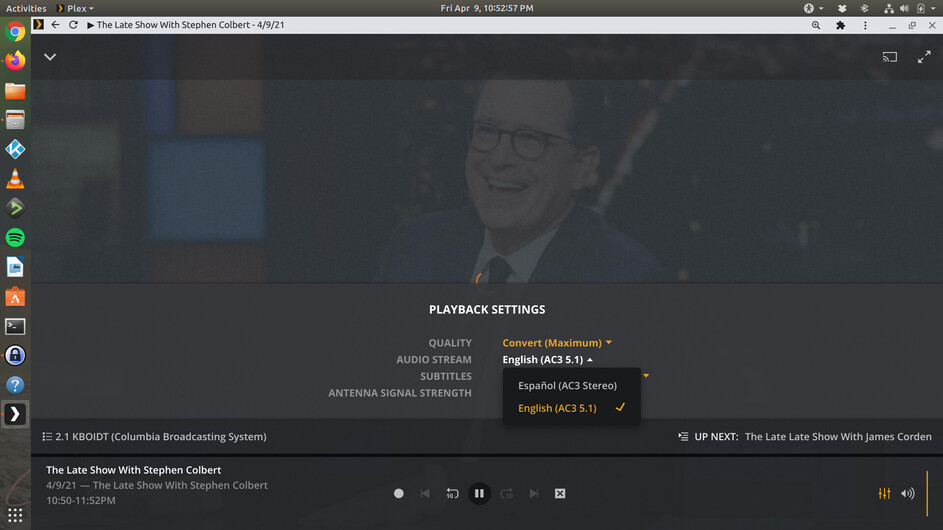This screenshot has width=943, height=530.
Task: Rewind 10 seconds
Action: point(452,493)
